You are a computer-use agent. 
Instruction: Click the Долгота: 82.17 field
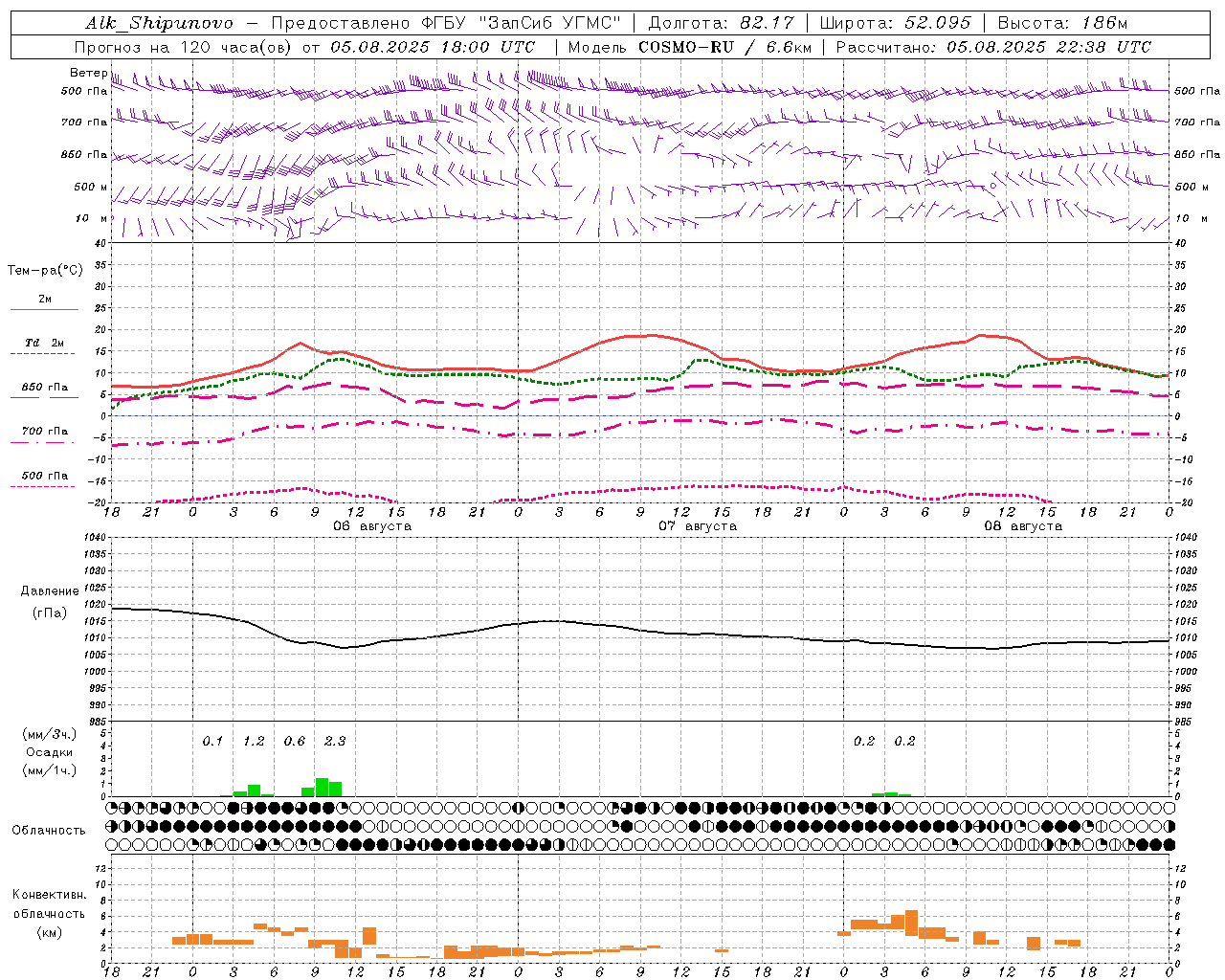click(x=721, y=23)
